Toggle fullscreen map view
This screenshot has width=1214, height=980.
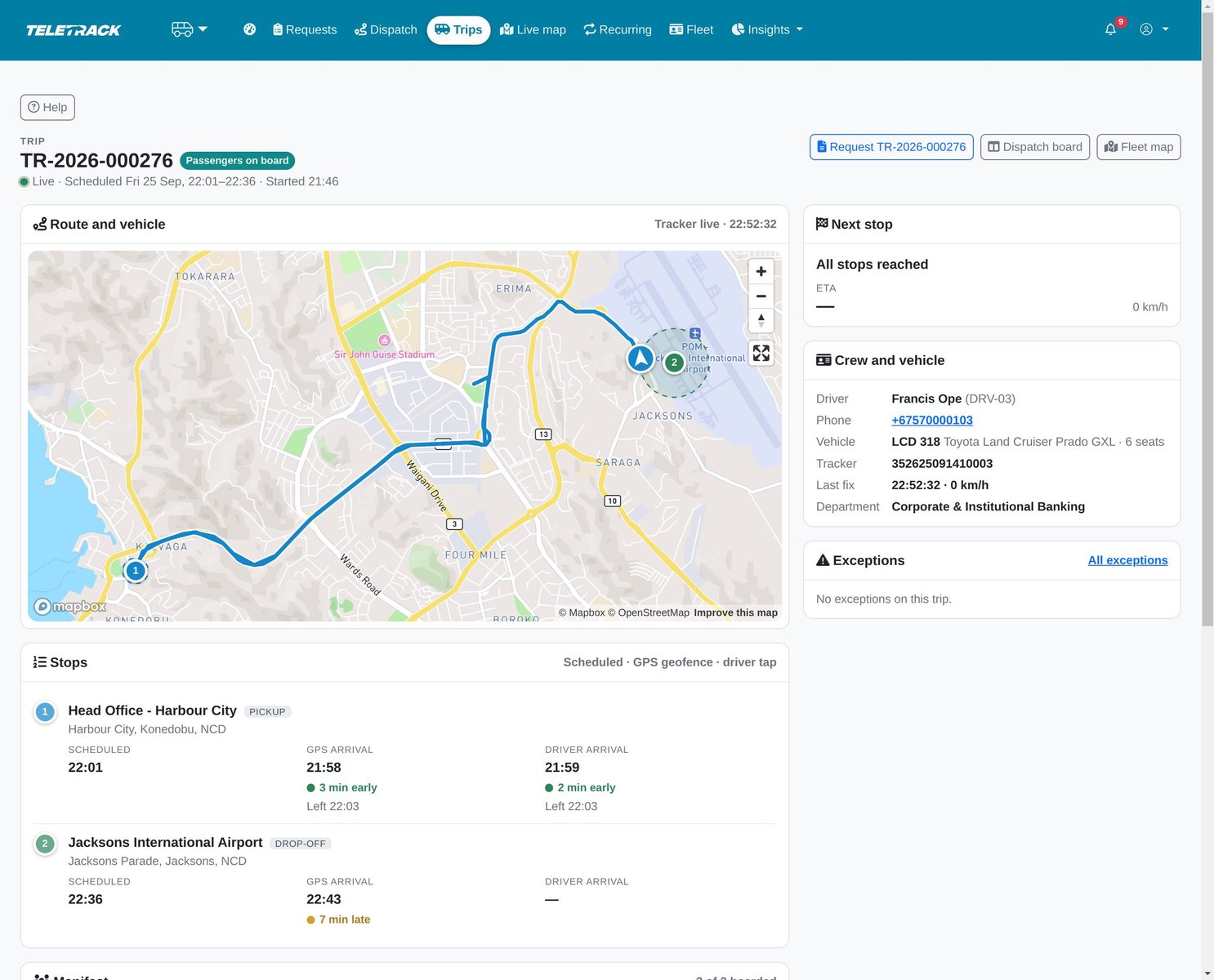tap(761, 353)
